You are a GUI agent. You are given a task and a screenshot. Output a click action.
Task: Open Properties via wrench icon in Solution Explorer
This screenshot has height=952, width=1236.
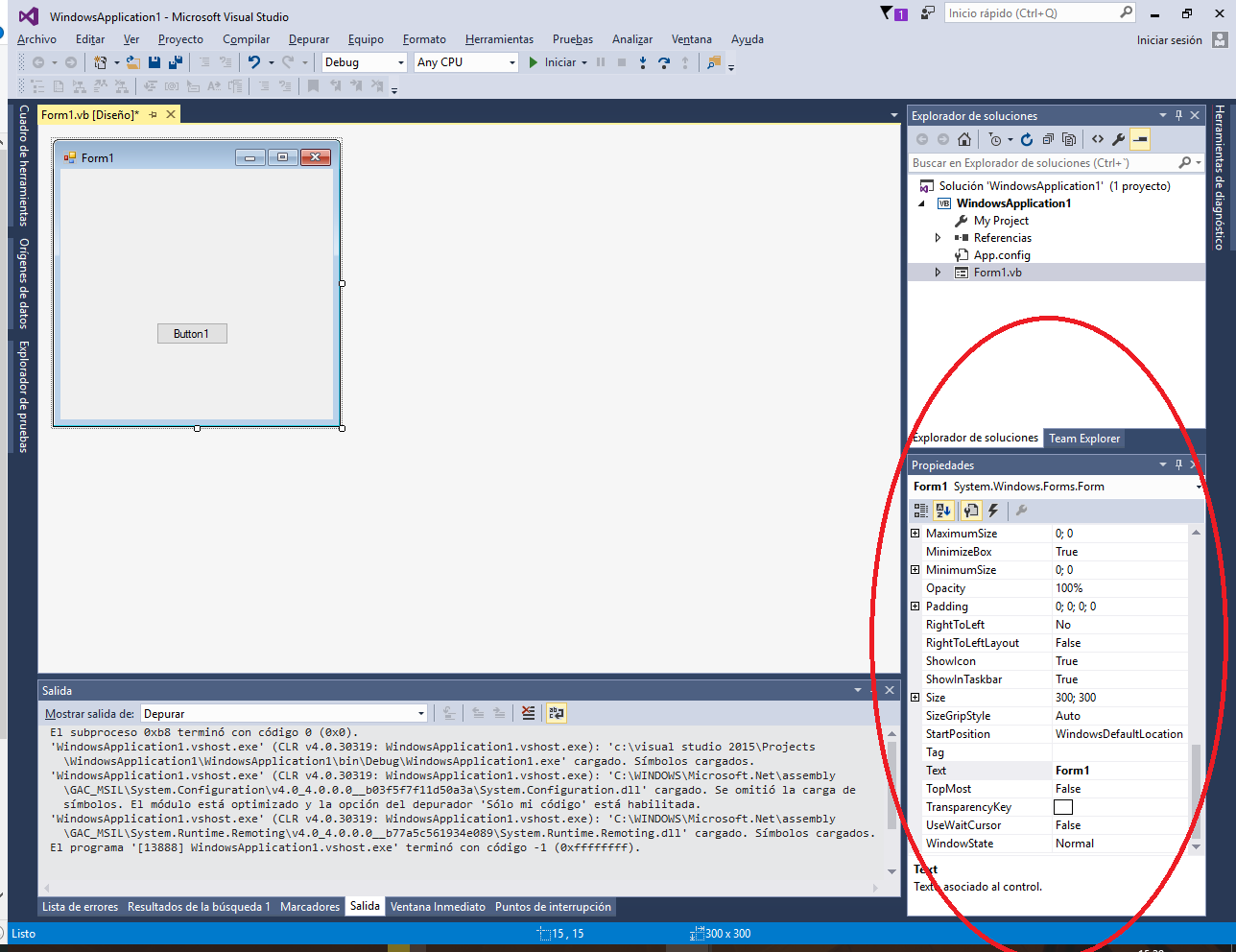(1119, 139)
